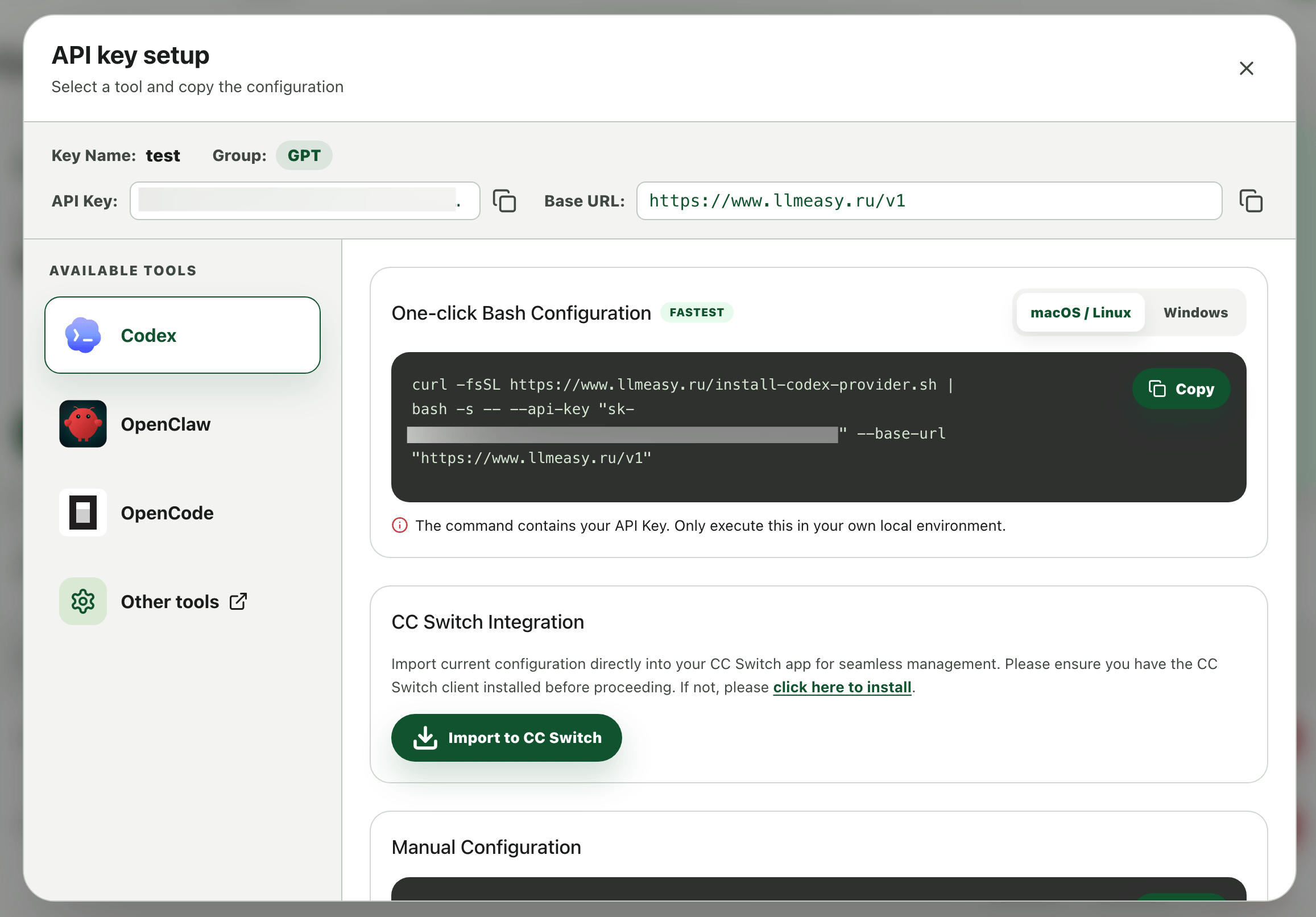Click the curl command code block

(818, 427)
